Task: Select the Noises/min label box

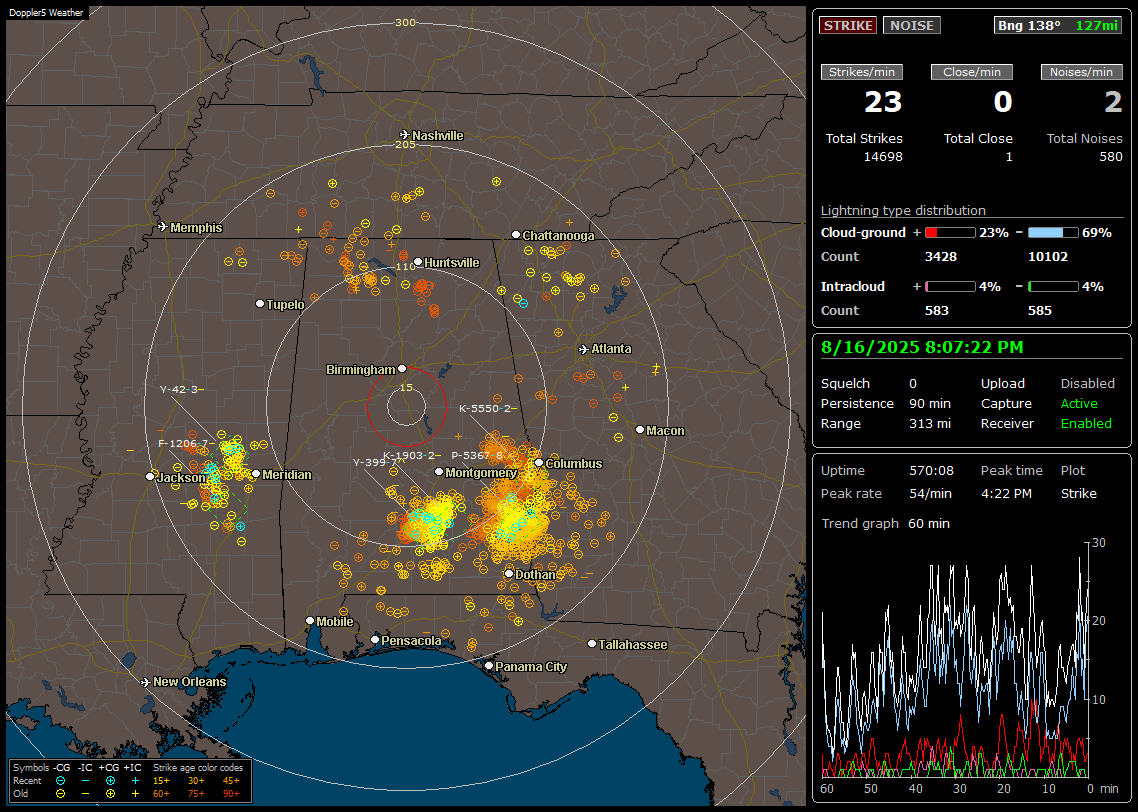Action: [x=1081, y=72]
